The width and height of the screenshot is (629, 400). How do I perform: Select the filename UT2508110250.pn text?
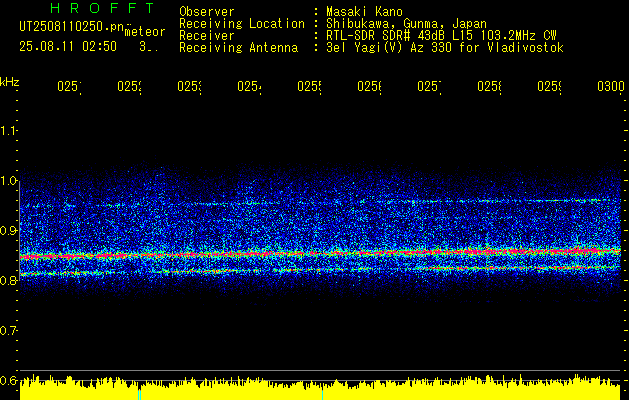pos(71,26)
